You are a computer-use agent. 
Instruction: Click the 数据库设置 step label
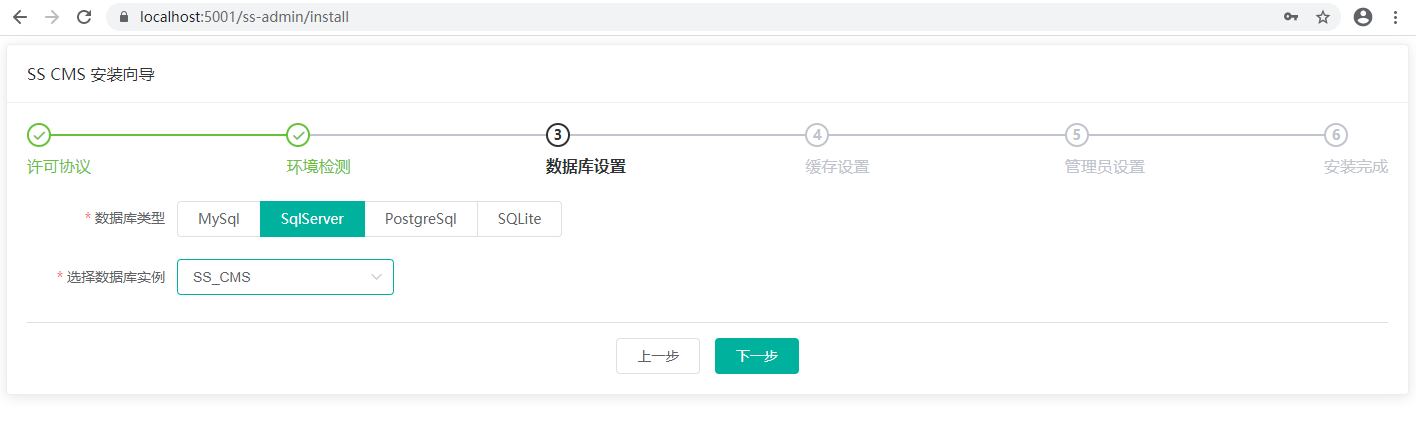click(586, 167)
